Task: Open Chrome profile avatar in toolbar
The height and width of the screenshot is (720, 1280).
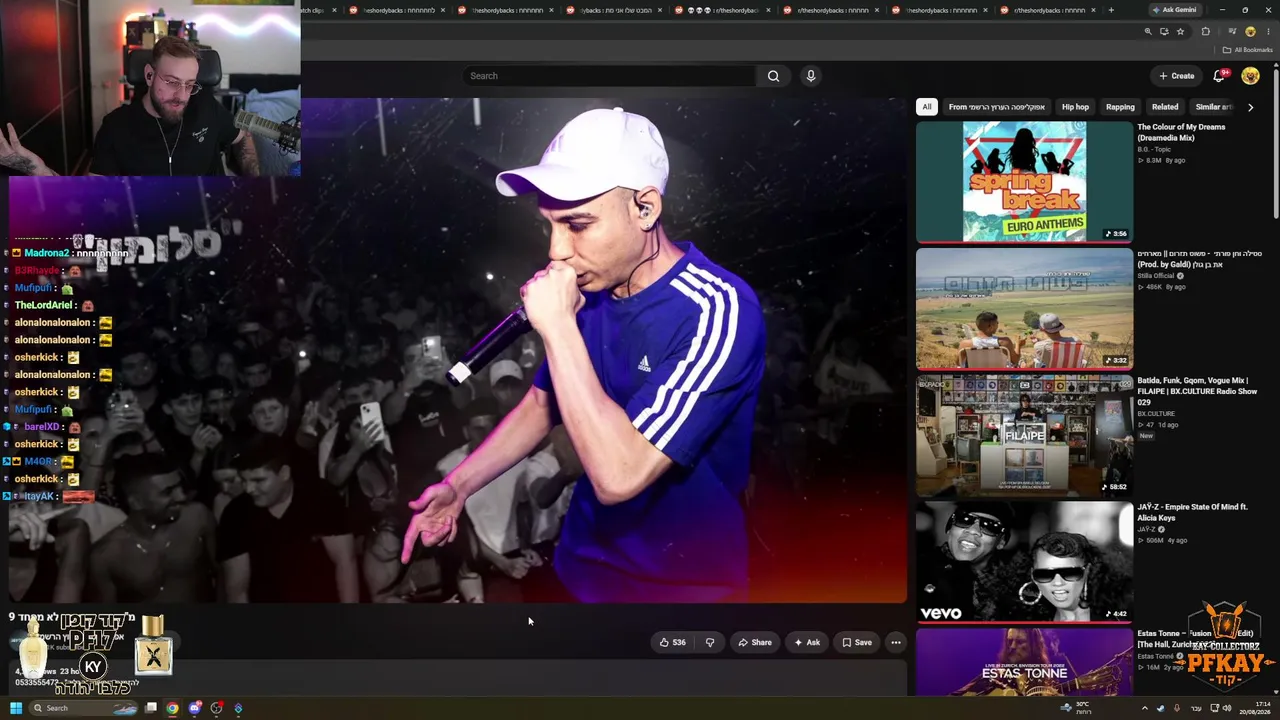Action: click(1250, 32)
